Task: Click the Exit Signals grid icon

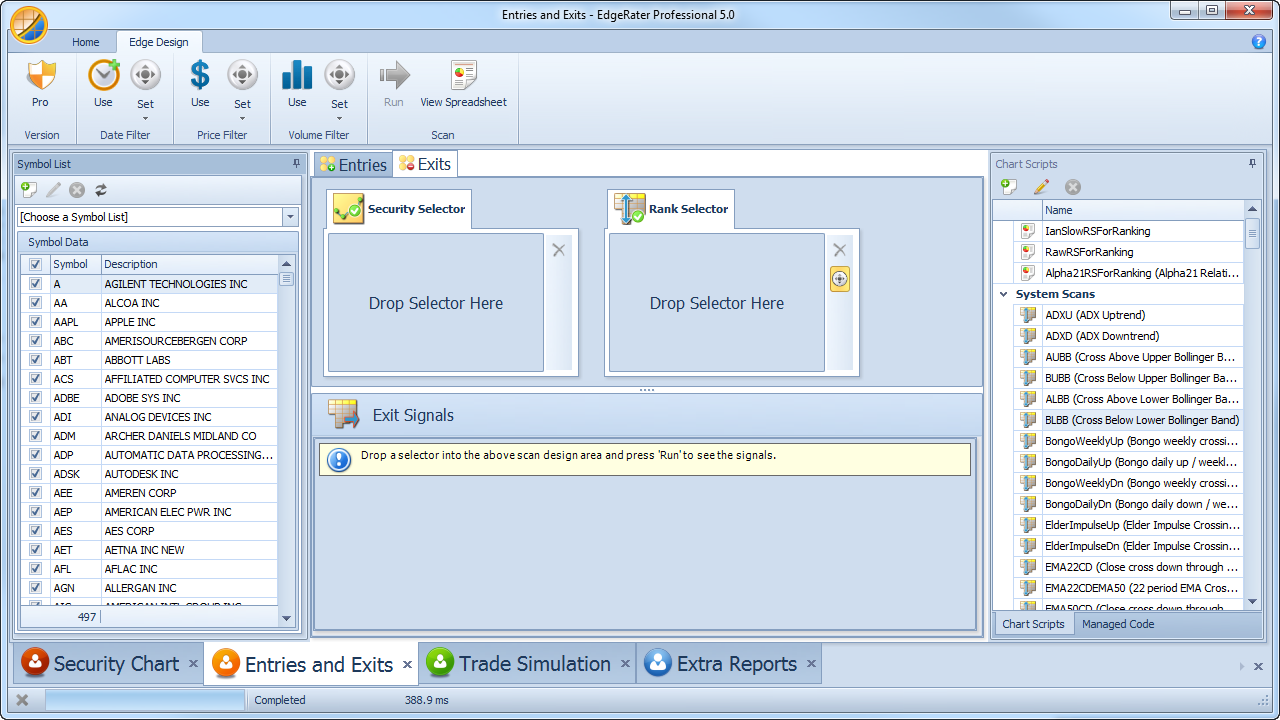Action: tap(343, 415)
